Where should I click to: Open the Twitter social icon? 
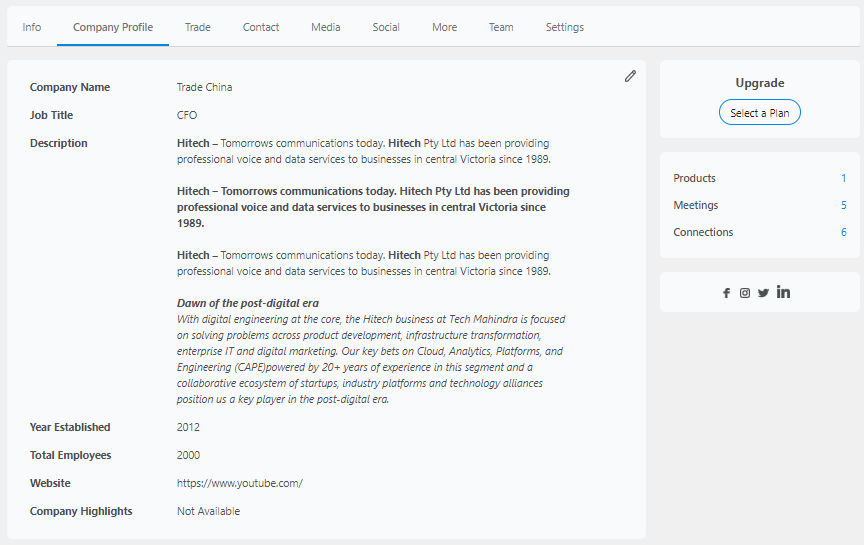[763, 293]
